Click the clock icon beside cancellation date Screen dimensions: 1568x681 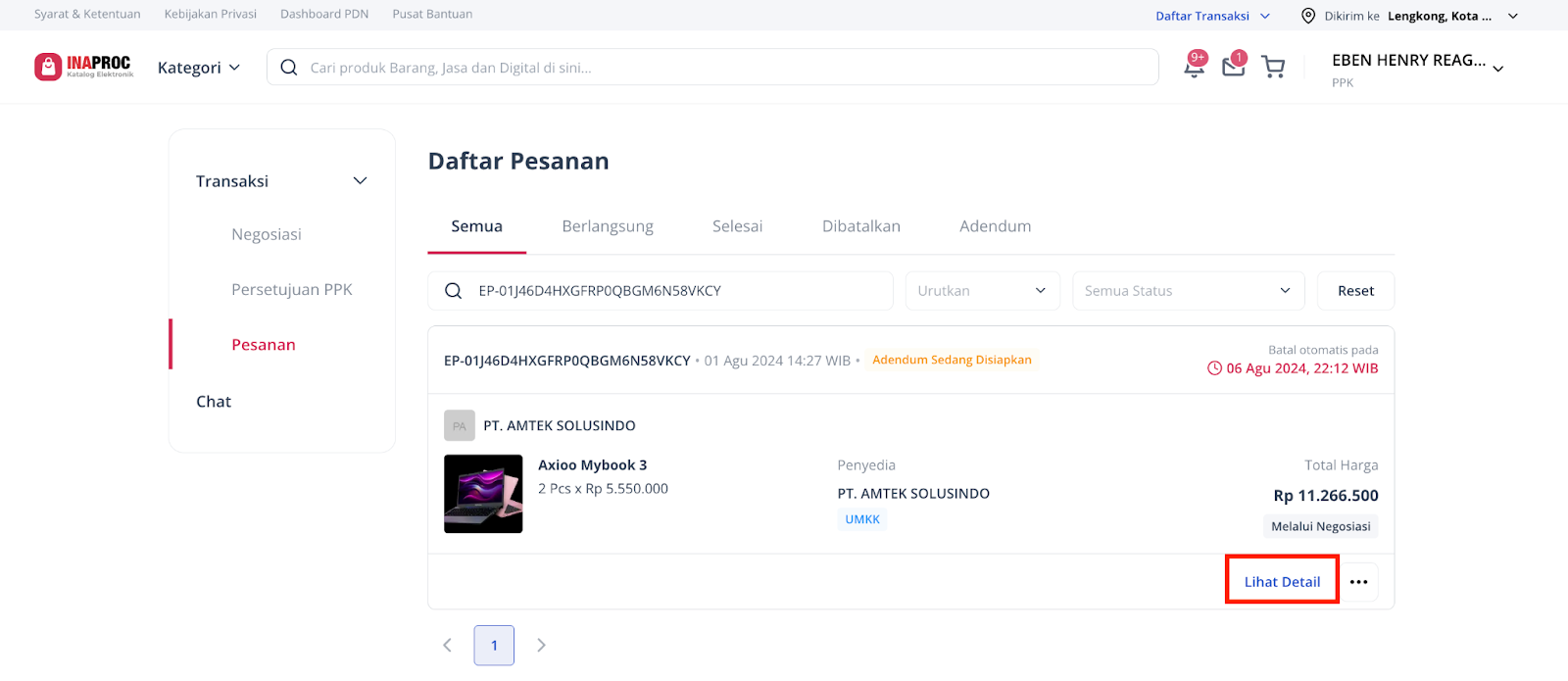point(1214,368)
